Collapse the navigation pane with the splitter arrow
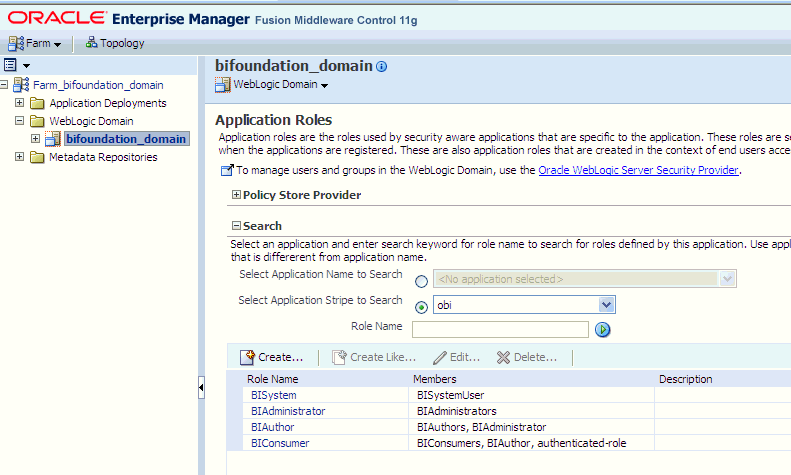This screenshot has width=791, height=475. pos(201,387)
